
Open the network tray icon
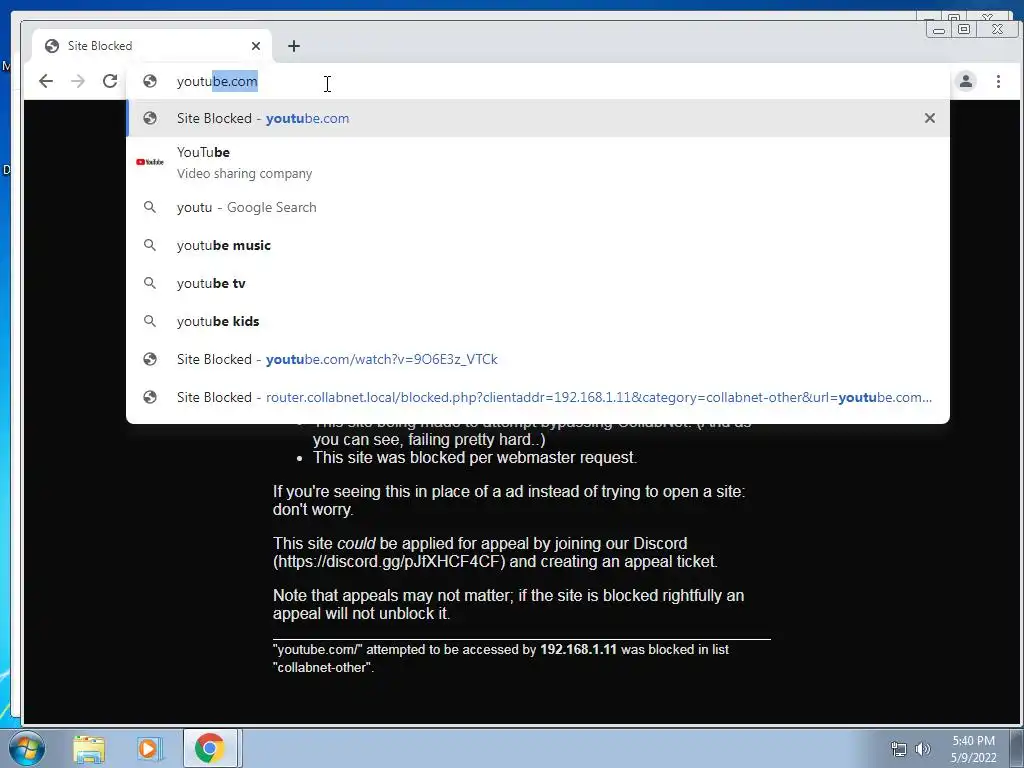click(x=899, y=749)
